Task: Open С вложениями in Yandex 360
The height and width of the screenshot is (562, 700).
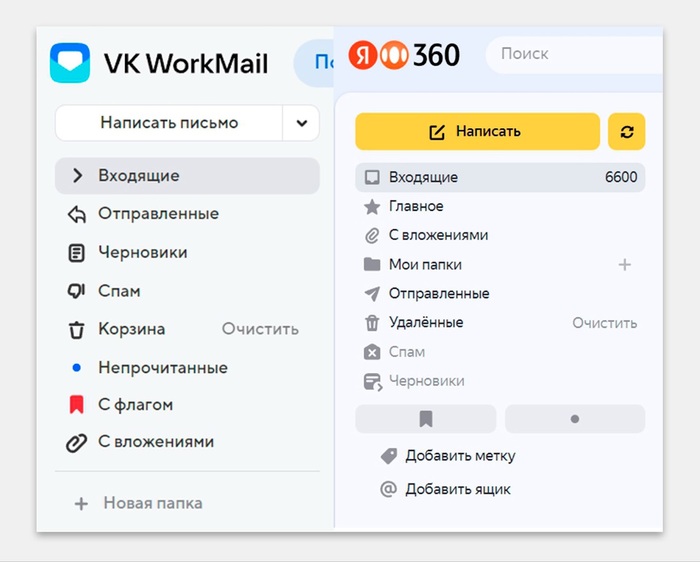Action: tap(438, 235)
